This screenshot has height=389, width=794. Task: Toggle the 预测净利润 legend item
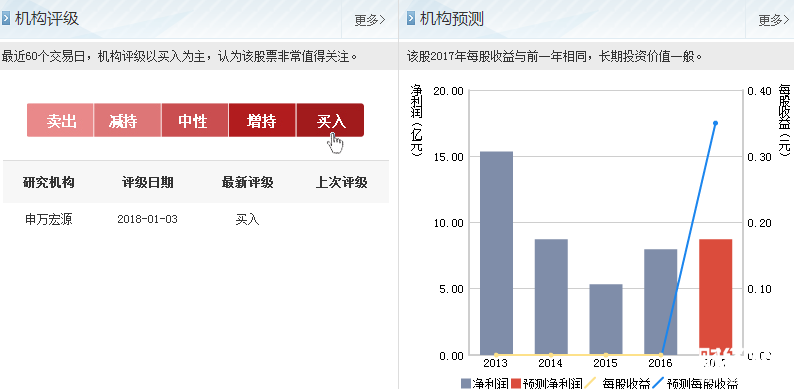[x=547, y=383]
